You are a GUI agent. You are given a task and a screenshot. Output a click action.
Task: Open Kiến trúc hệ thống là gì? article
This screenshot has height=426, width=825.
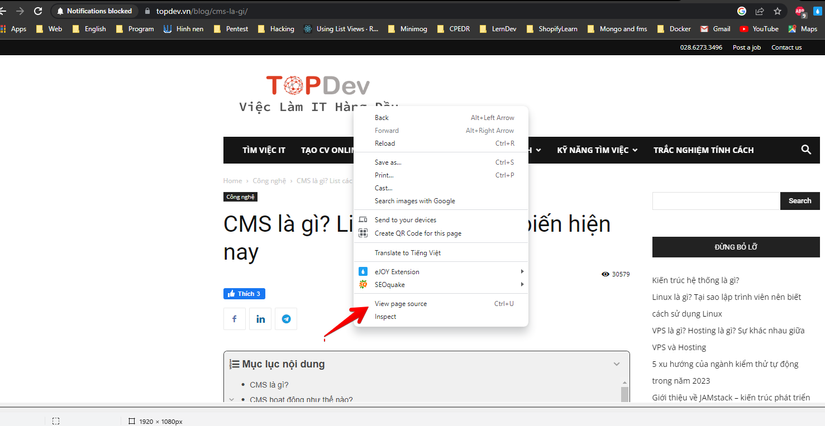coord(695,280)
